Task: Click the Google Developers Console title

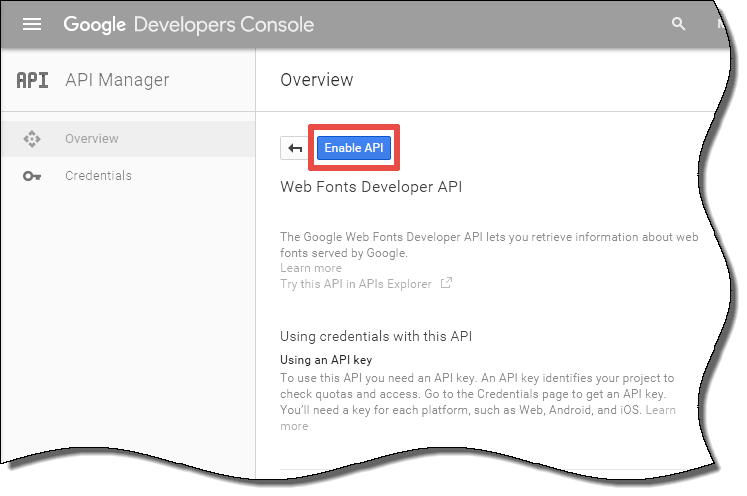Action: [x=189, y=24]
